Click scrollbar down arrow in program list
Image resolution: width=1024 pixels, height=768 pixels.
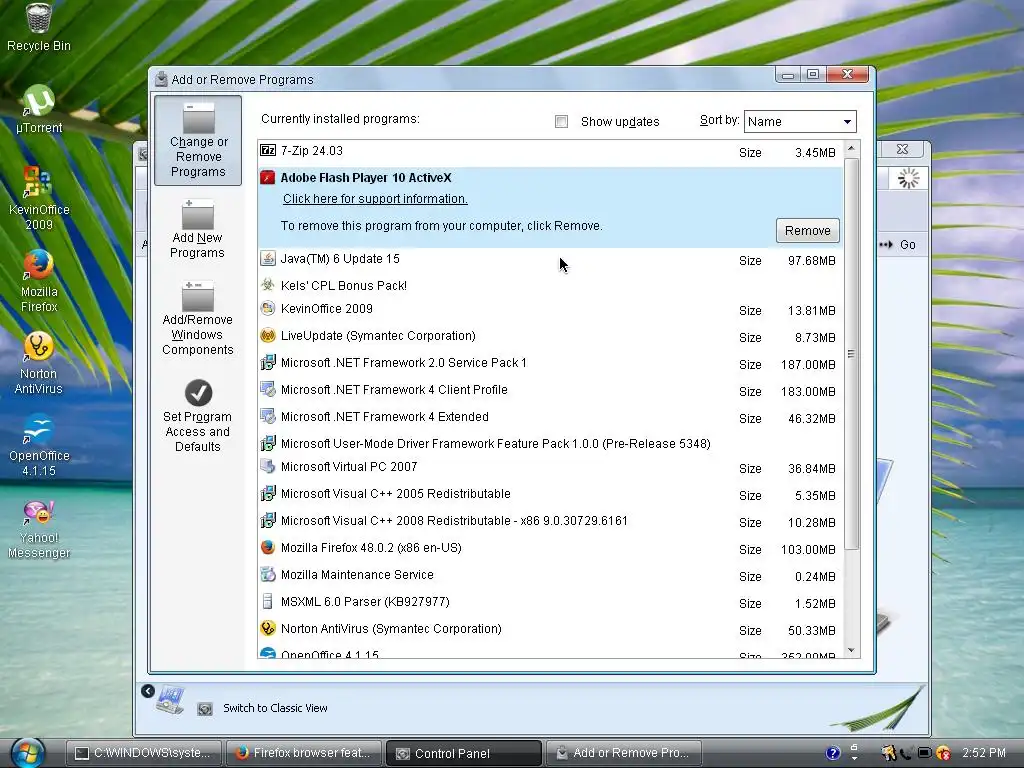[x=851, y=650]
